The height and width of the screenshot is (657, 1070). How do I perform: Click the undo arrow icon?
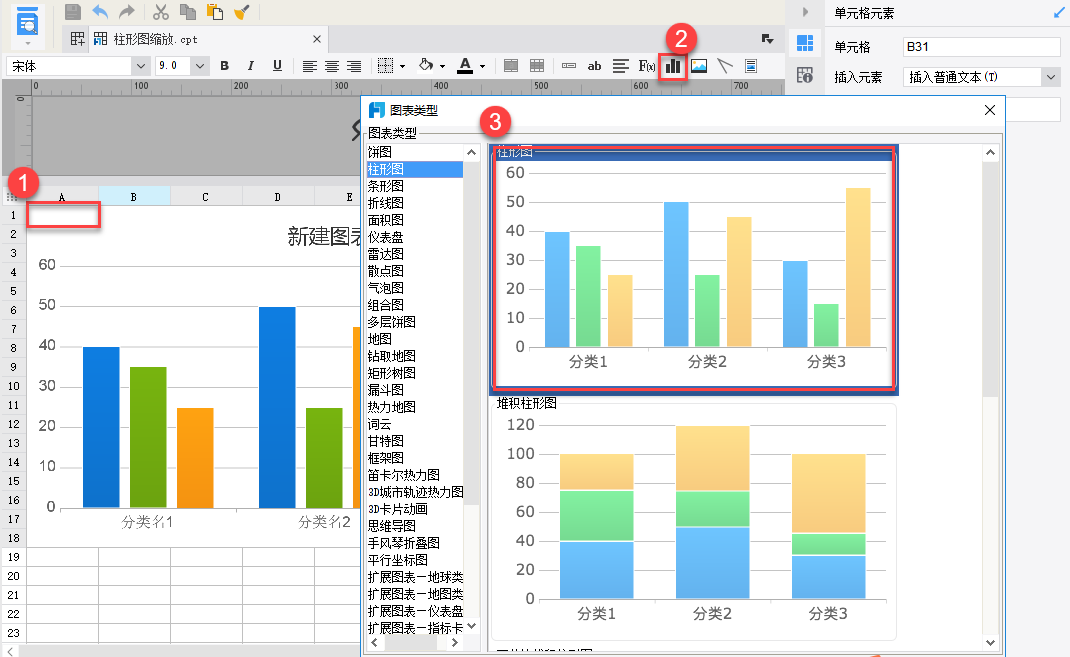(x=100, y=12)
